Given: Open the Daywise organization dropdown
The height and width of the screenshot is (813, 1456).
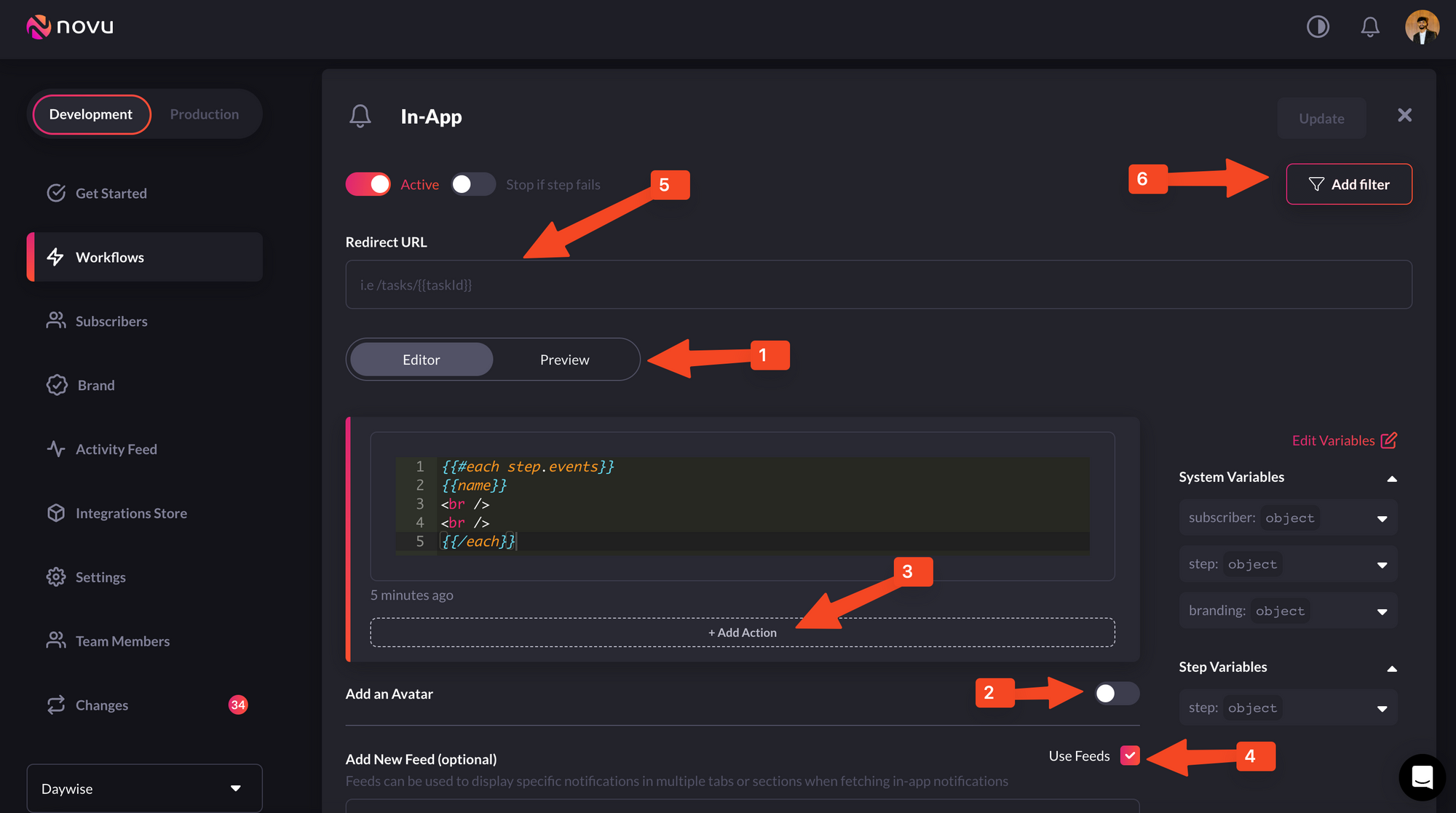Looking at the screenshot, I should click(x=144, y=788).
